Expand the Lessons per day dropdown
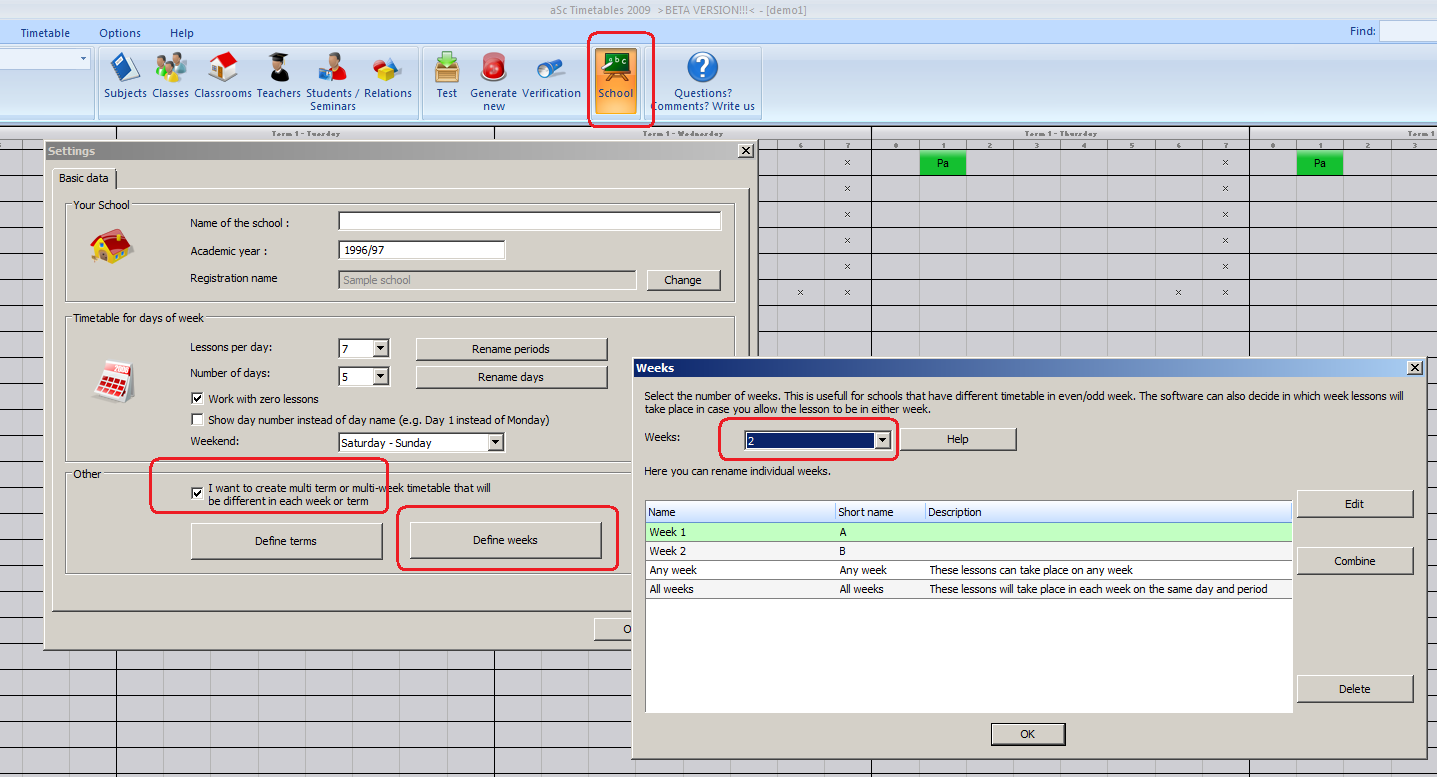Viewport: 1437px width, 777px height. coord(380,349)
